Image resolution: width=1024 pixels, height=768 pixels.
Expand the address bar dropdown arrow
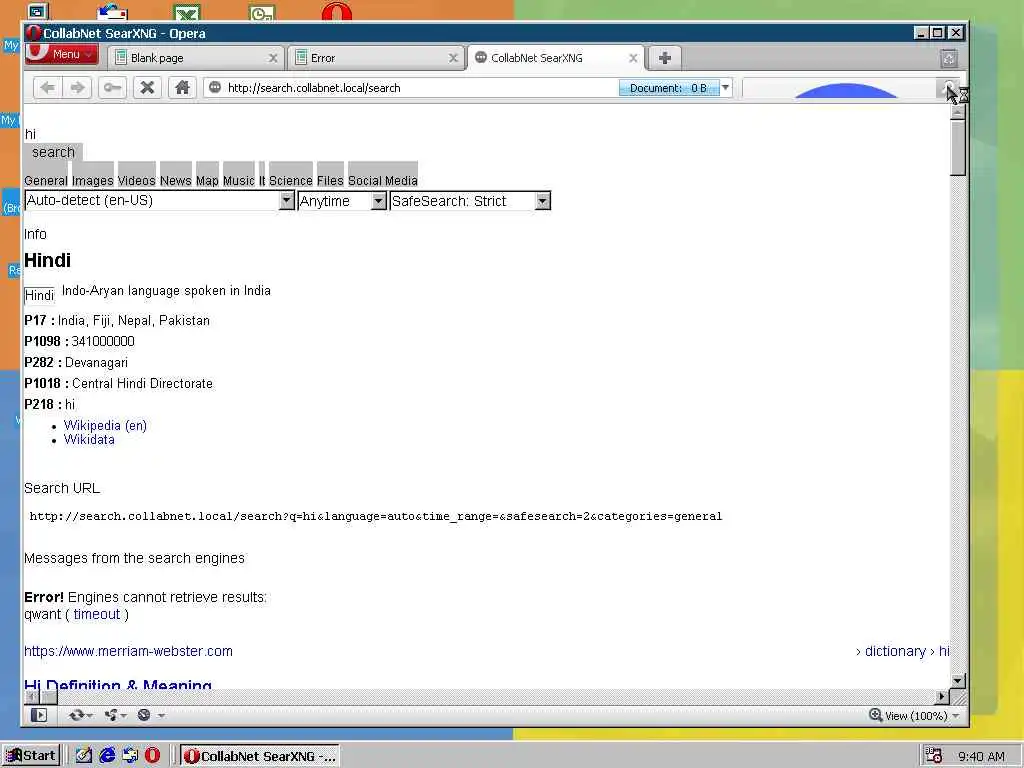[726, 88]
